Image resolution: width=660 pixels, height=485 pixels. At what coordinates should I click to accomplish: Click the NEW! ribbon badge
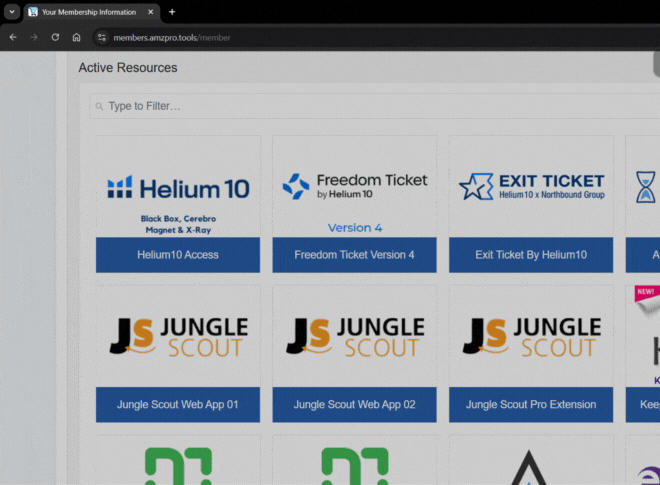[x=646, y=293]
